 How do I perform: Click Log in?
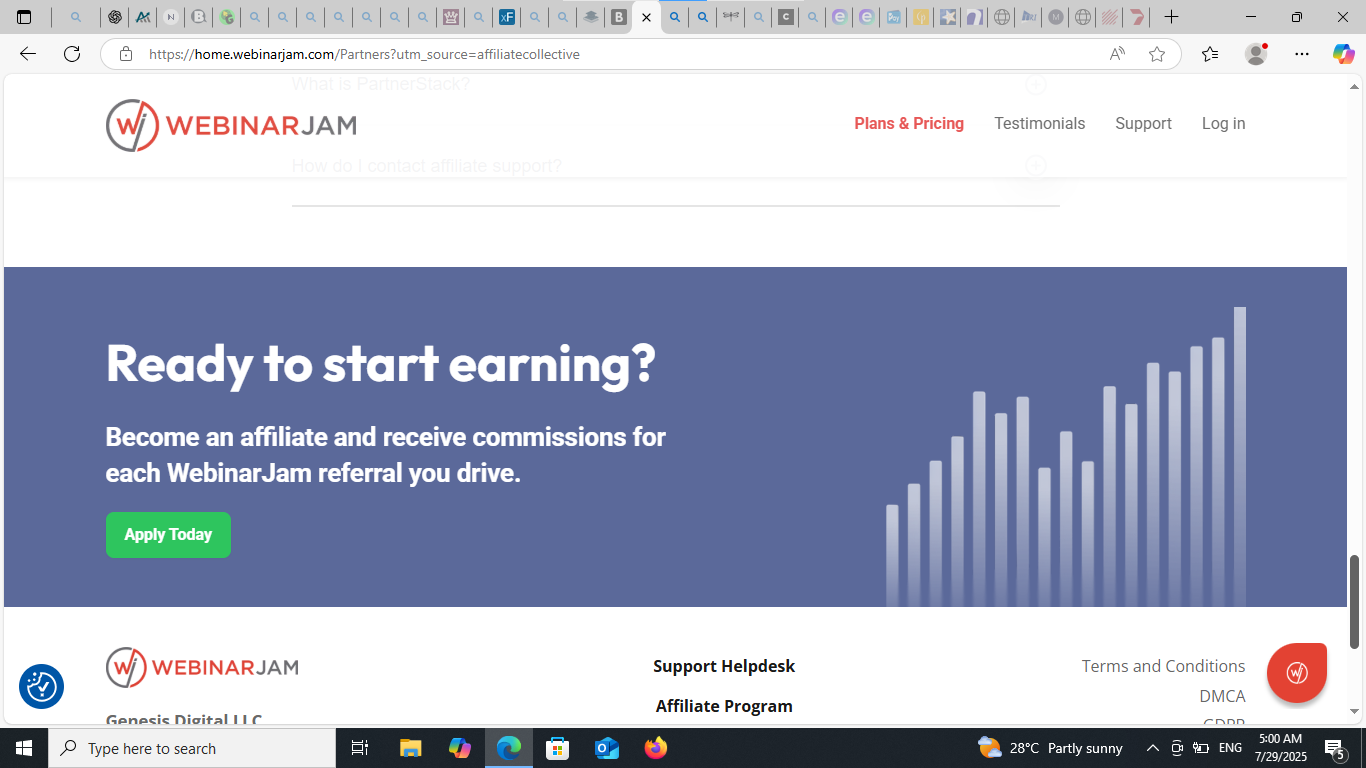pyautogui.click(x=1223, y=123)
